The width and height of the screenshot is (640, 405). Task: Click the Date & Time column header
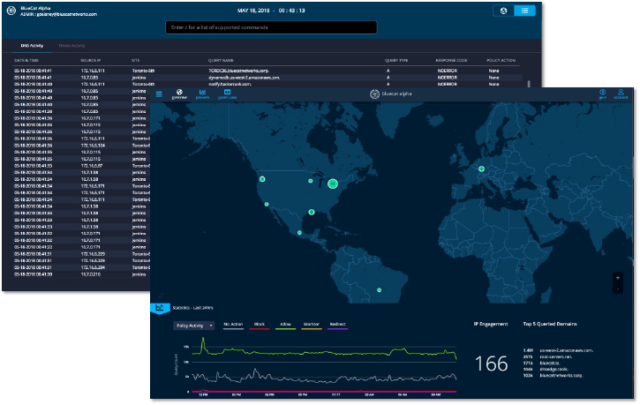point(27,61)
